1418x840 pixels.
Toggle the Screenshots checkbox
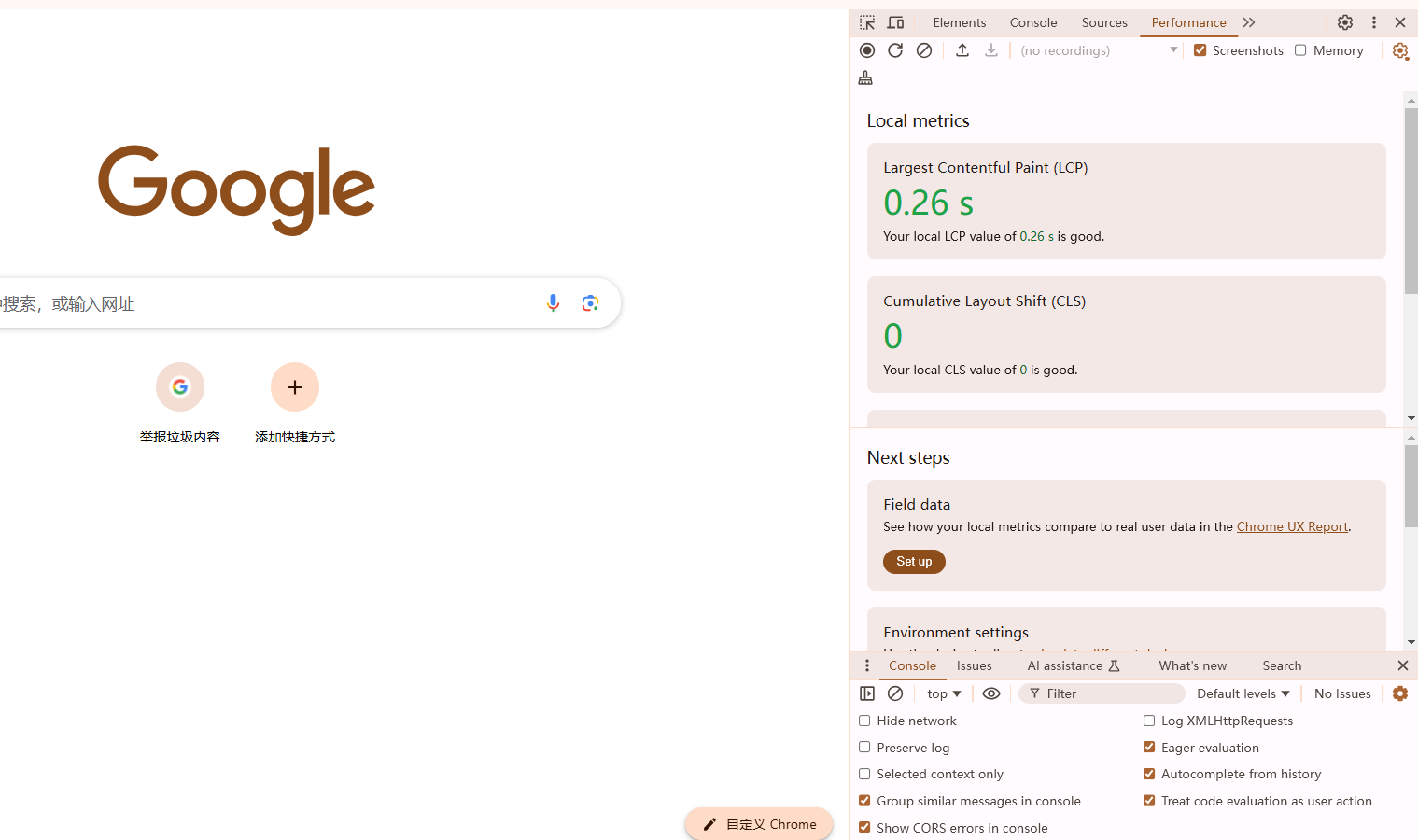pyautogui.click(x=1200, y=50)
